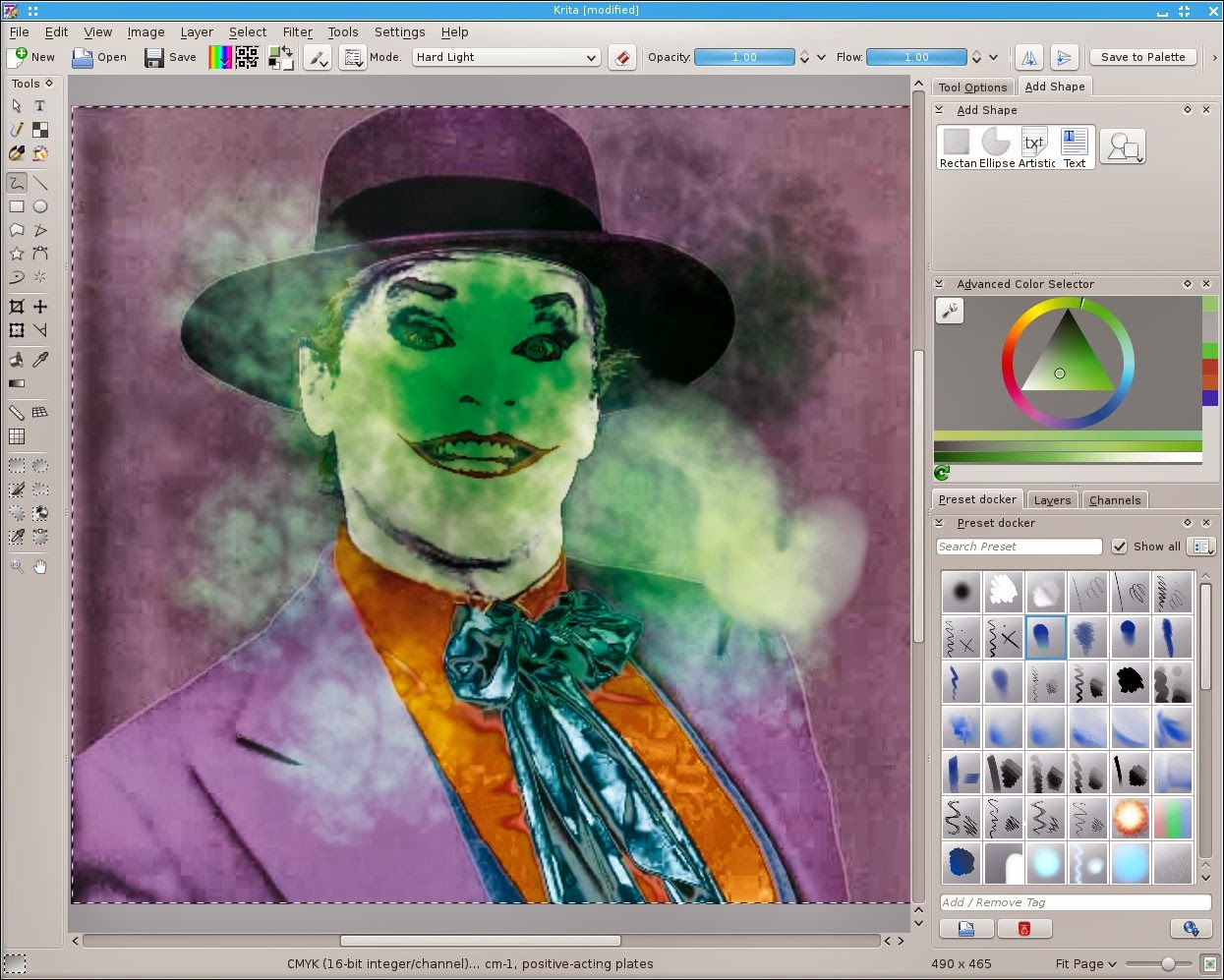Select the Gradient tool
This screenshot has width=1224, height=980.
(x=17, y=383)
